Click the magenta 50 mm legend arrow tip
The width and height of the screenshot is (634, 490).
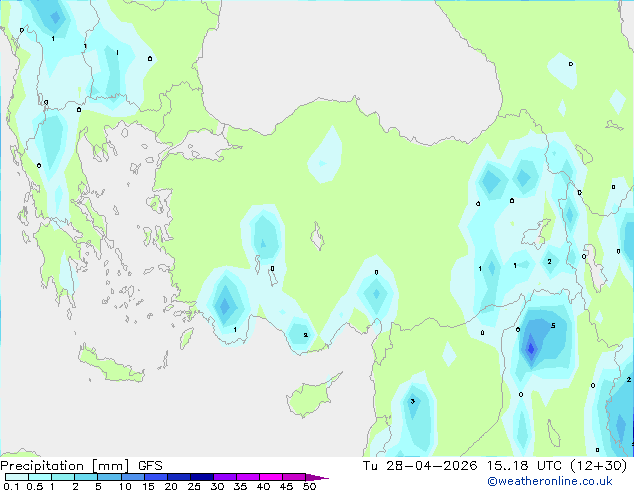(317, 477)
